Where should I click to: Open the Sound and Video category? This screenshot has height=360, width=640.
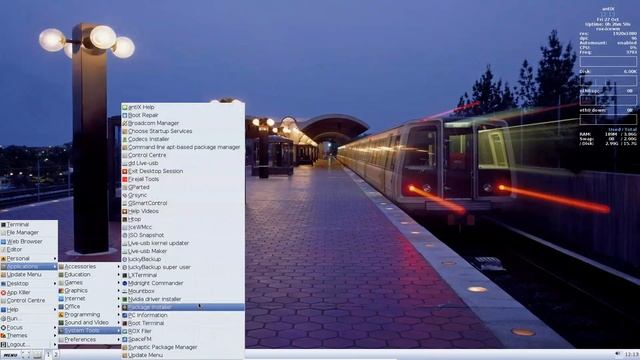click(89, 322)
